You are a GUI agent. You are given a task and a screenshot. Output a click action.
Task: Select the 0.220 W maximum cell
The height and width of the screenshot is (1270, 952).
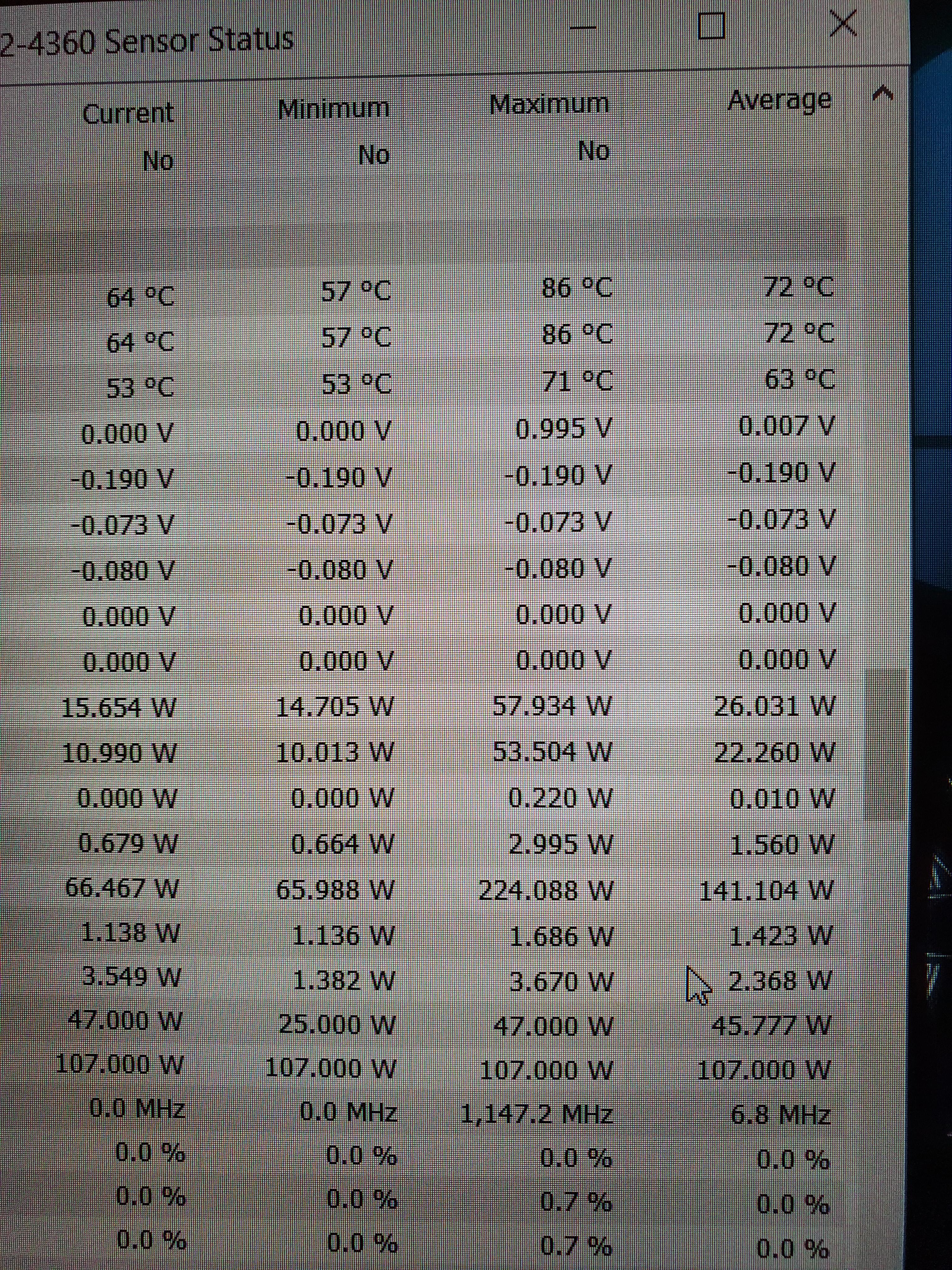[x=561, y=798]
